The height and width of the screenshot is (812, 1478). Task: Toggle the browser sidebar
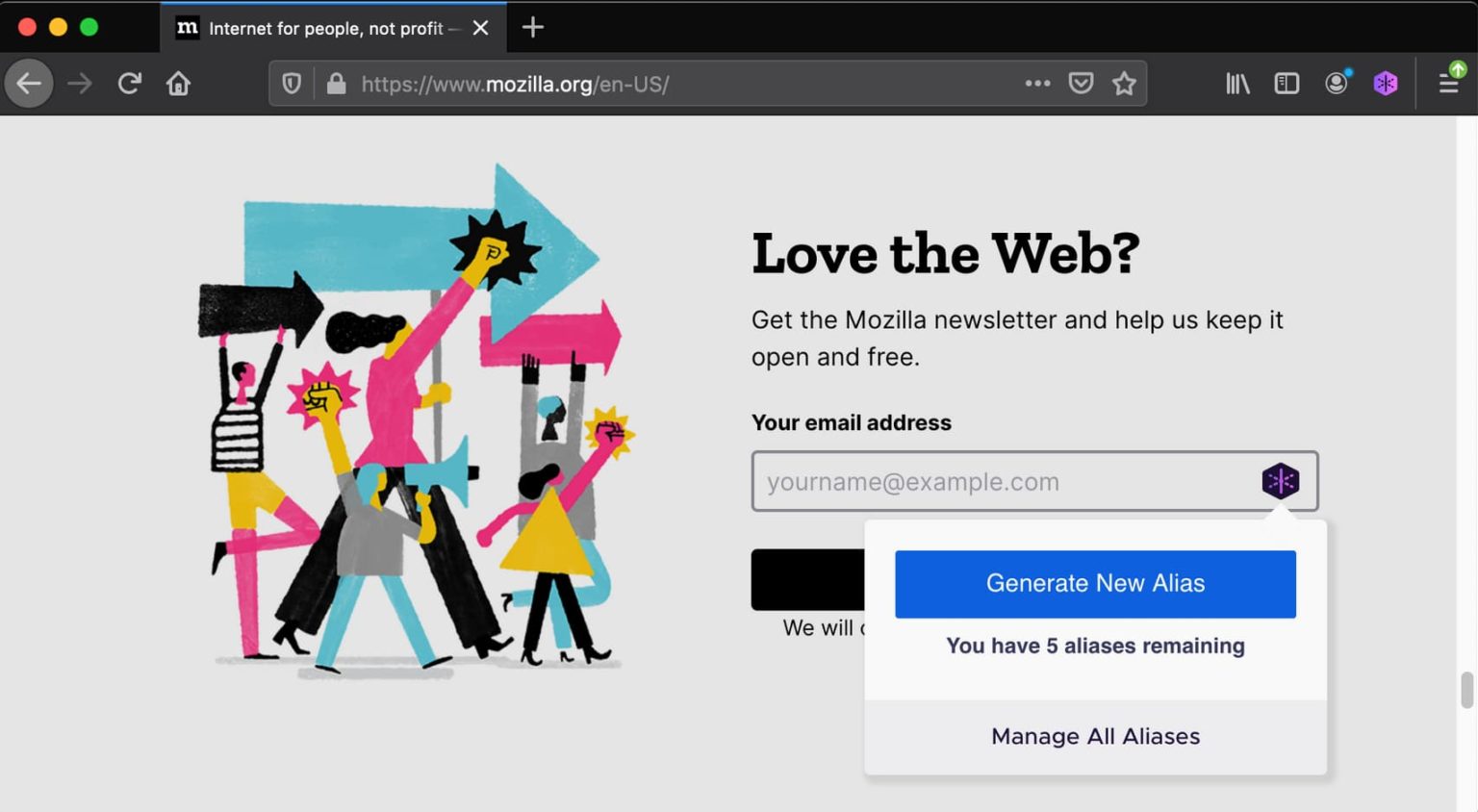coord(1287,83)
